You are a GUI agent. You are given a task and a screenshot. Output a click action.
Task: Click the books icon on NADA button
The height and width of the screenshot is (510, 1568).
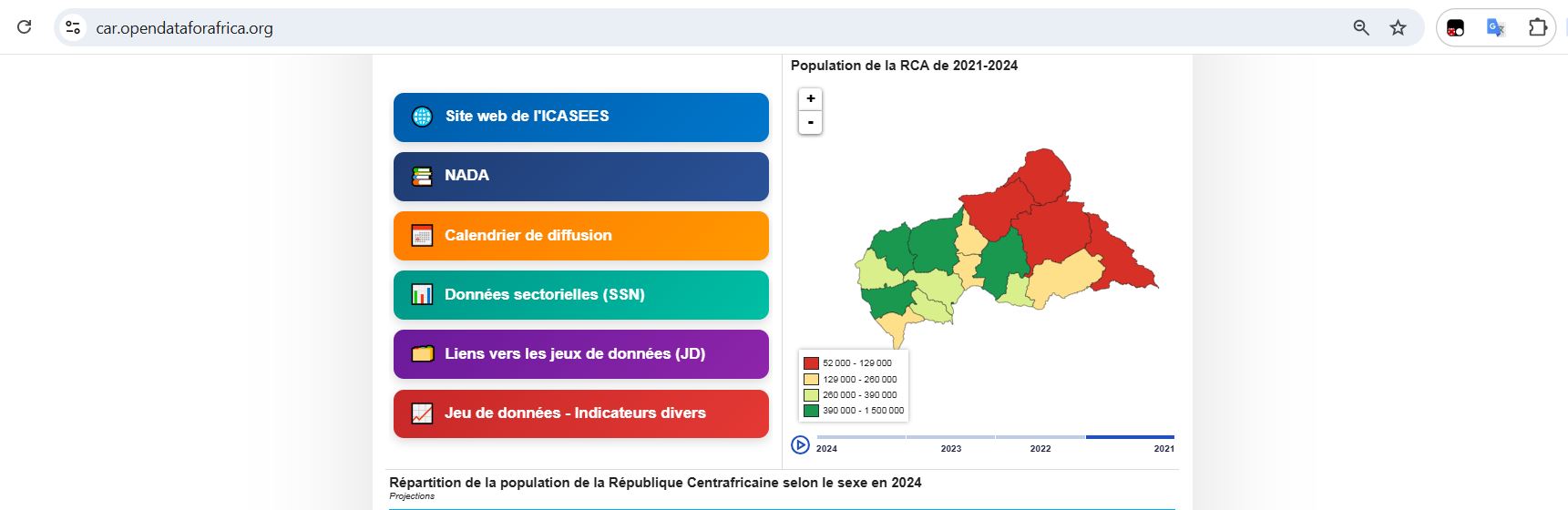422,176
